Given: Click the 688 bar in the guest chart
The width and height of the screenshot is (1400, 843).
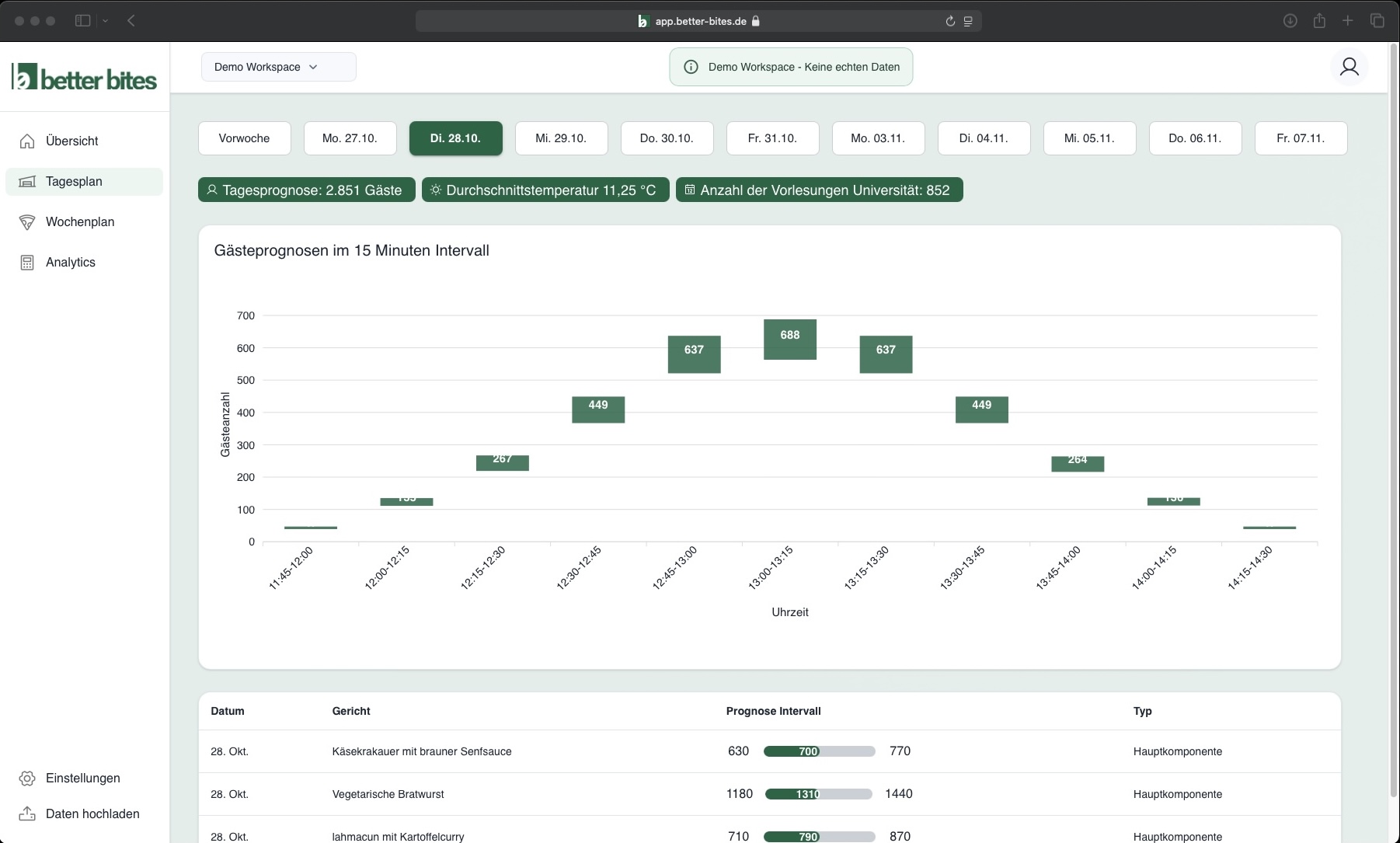Looking at the screenshot, I should pos(790,340).
